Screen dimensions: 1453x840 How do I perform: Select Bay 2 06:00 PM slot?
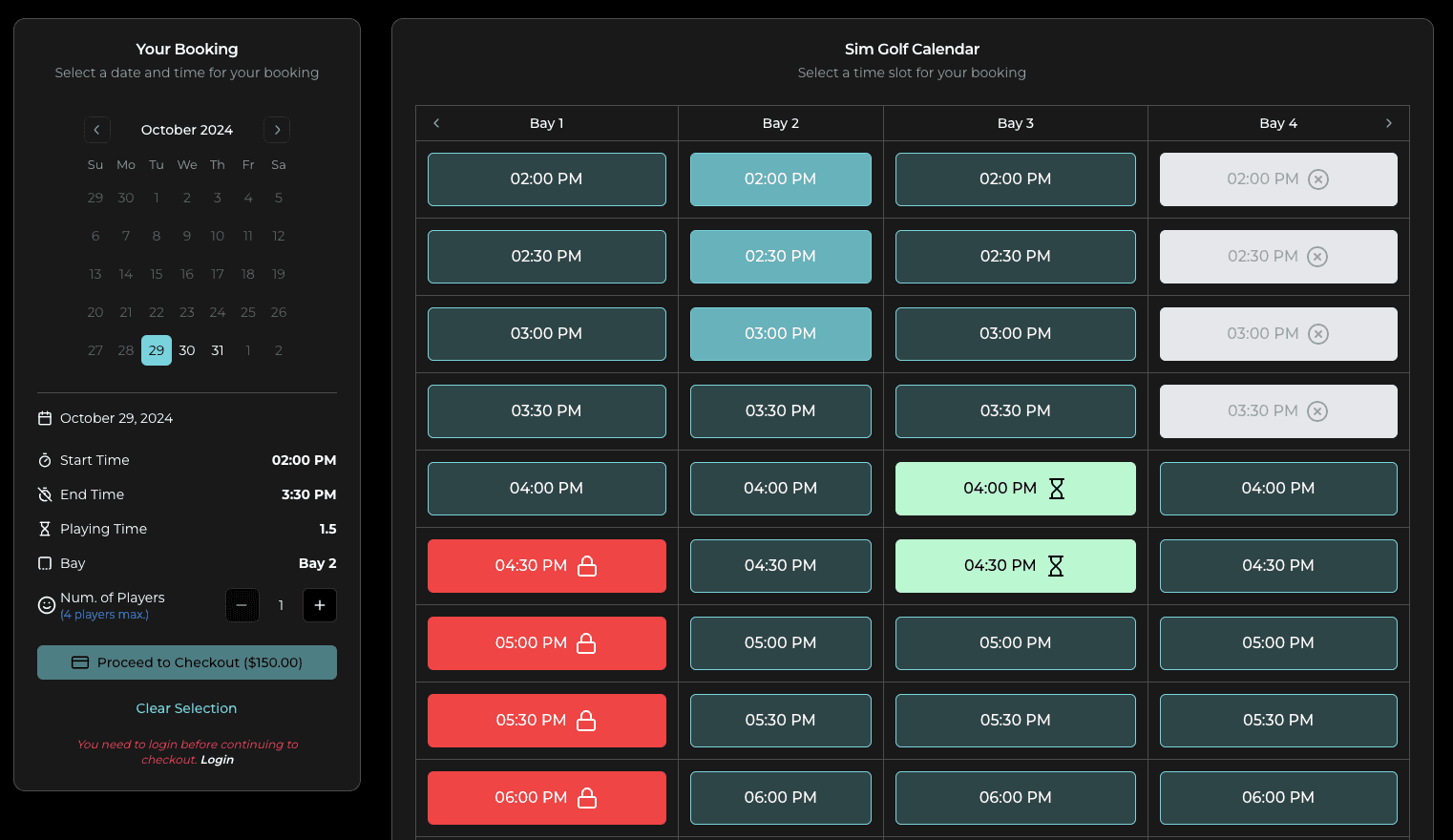781,798
